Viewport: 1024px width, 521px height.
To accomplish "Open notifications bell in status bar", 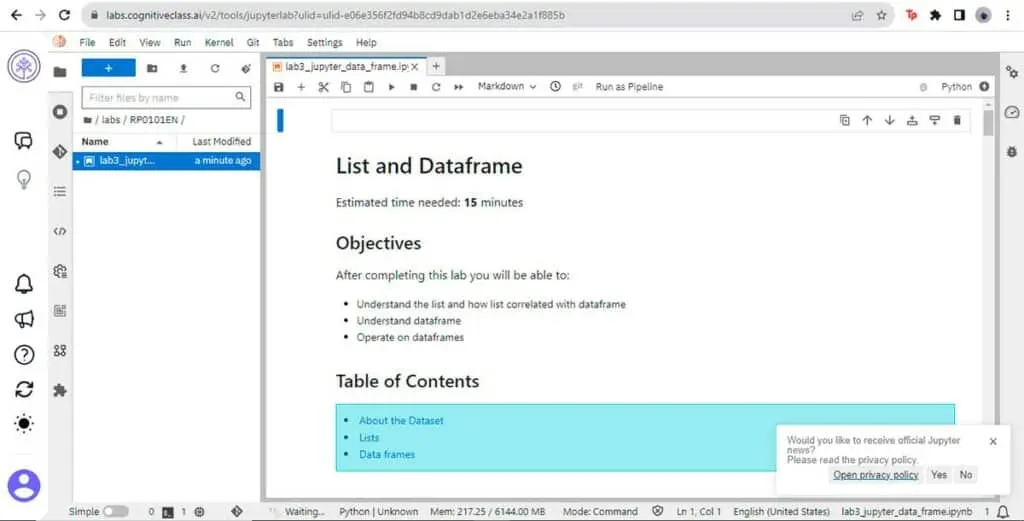I will pyautogui.click(x=1003, y=512).
